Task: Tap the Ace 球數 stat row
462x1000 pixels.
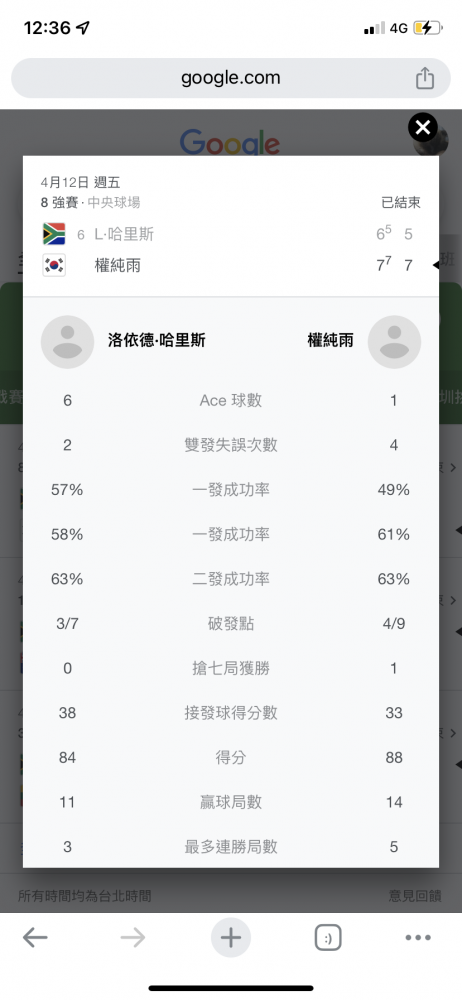Action: 230,401
